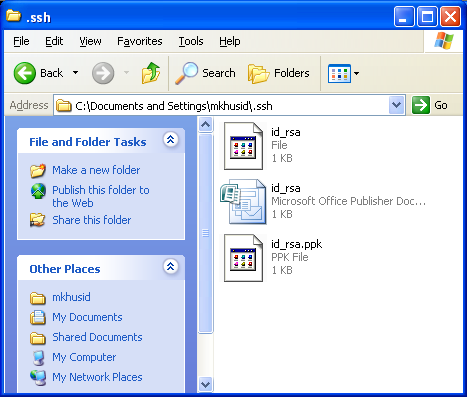Expand the address bar dropdown
The image size is (467, 397).
click(x=396, y=105)
